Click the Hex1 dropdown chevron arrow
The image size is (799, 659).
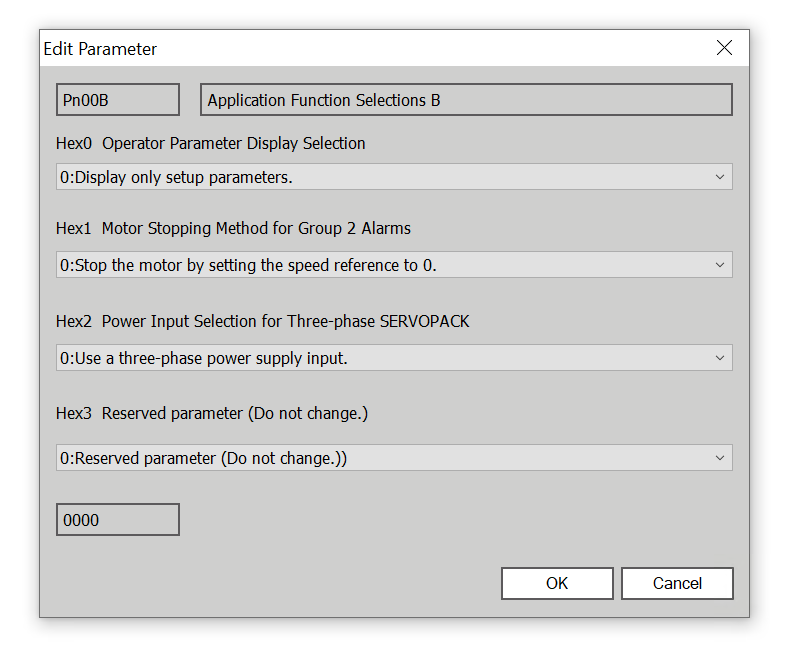(x=719, y=265)
